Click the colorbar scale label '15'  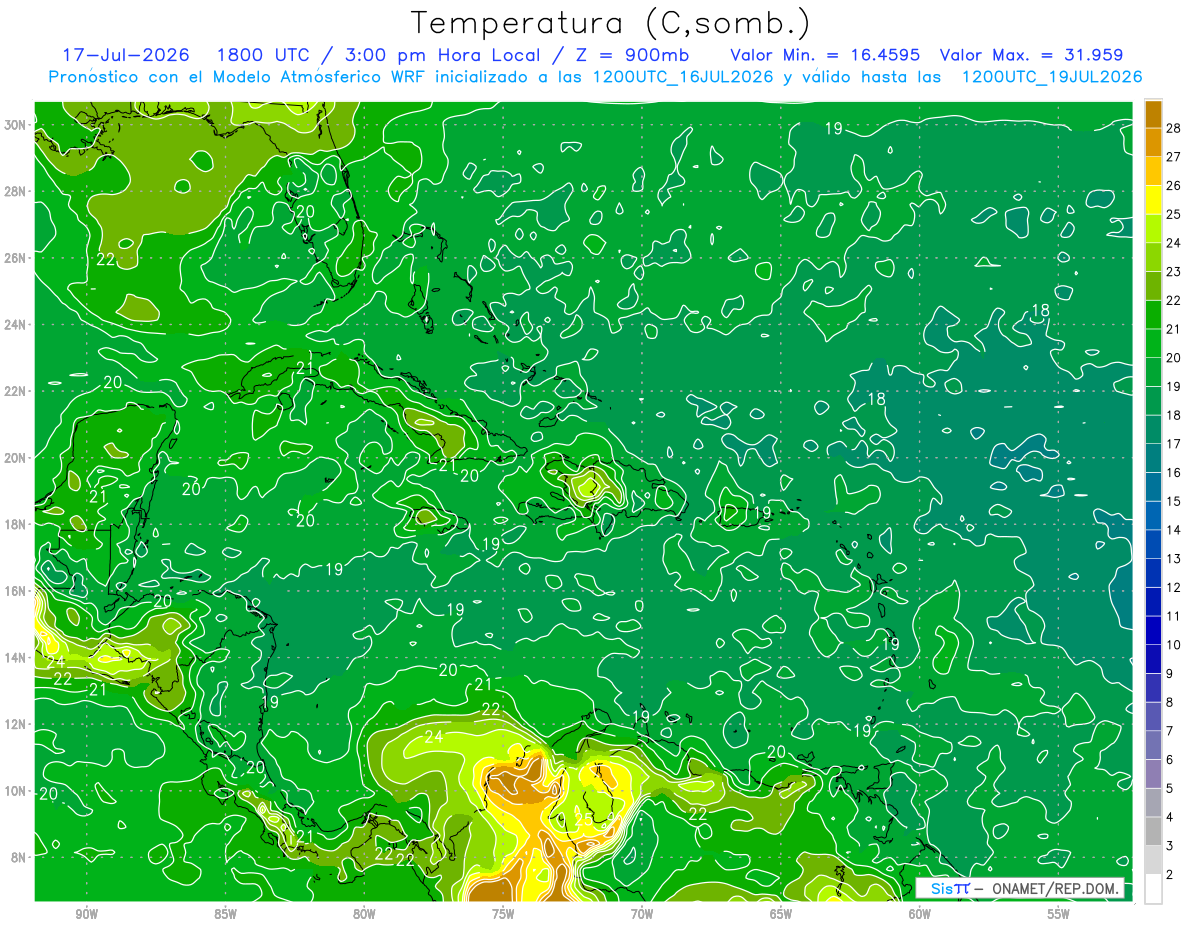pyautogui.click(x=1174, y=501)
